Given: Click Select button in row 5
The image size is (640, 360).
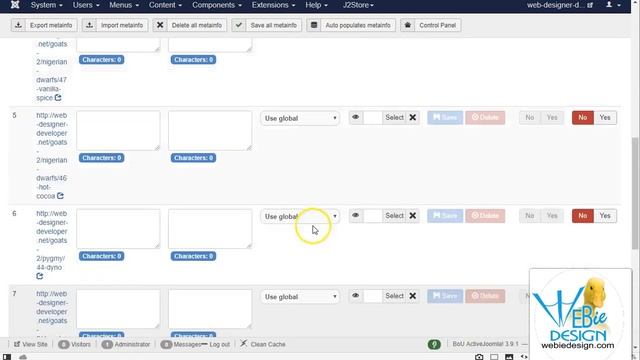Looking at the screenshot, I should [x=394, y=118].
